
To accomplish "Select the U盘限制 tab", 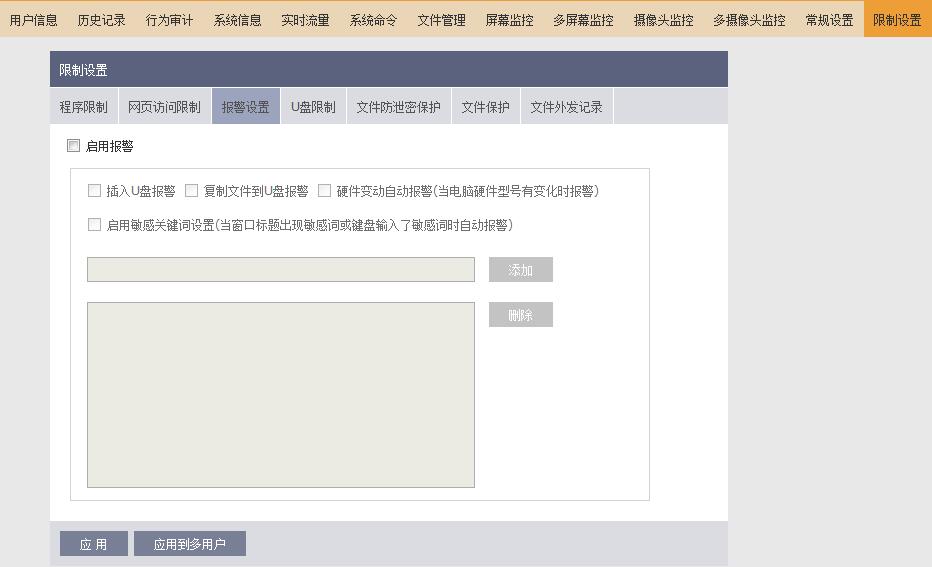I will (x=313, y=107).
